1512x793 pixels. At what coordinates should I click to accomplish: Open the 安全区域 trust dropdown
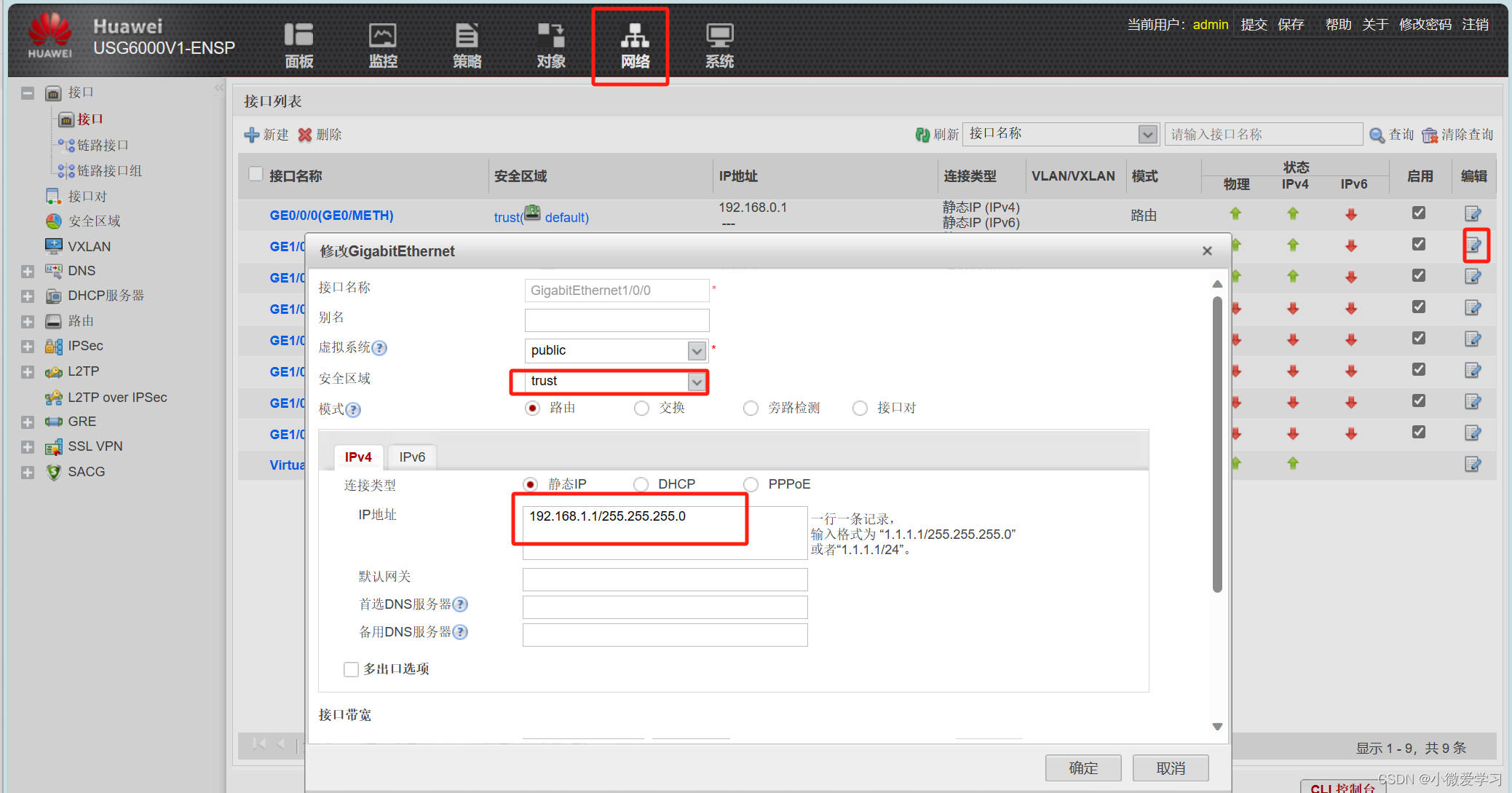tap(697, 382)
